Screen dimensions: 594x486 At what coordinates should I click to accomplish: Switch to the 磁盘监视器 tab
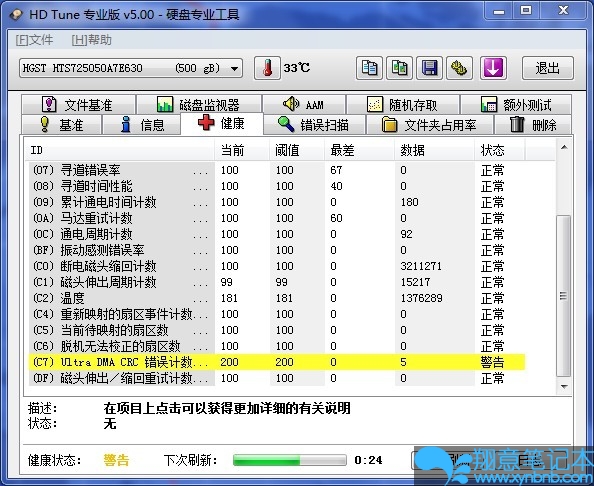(x=199, y=105)
